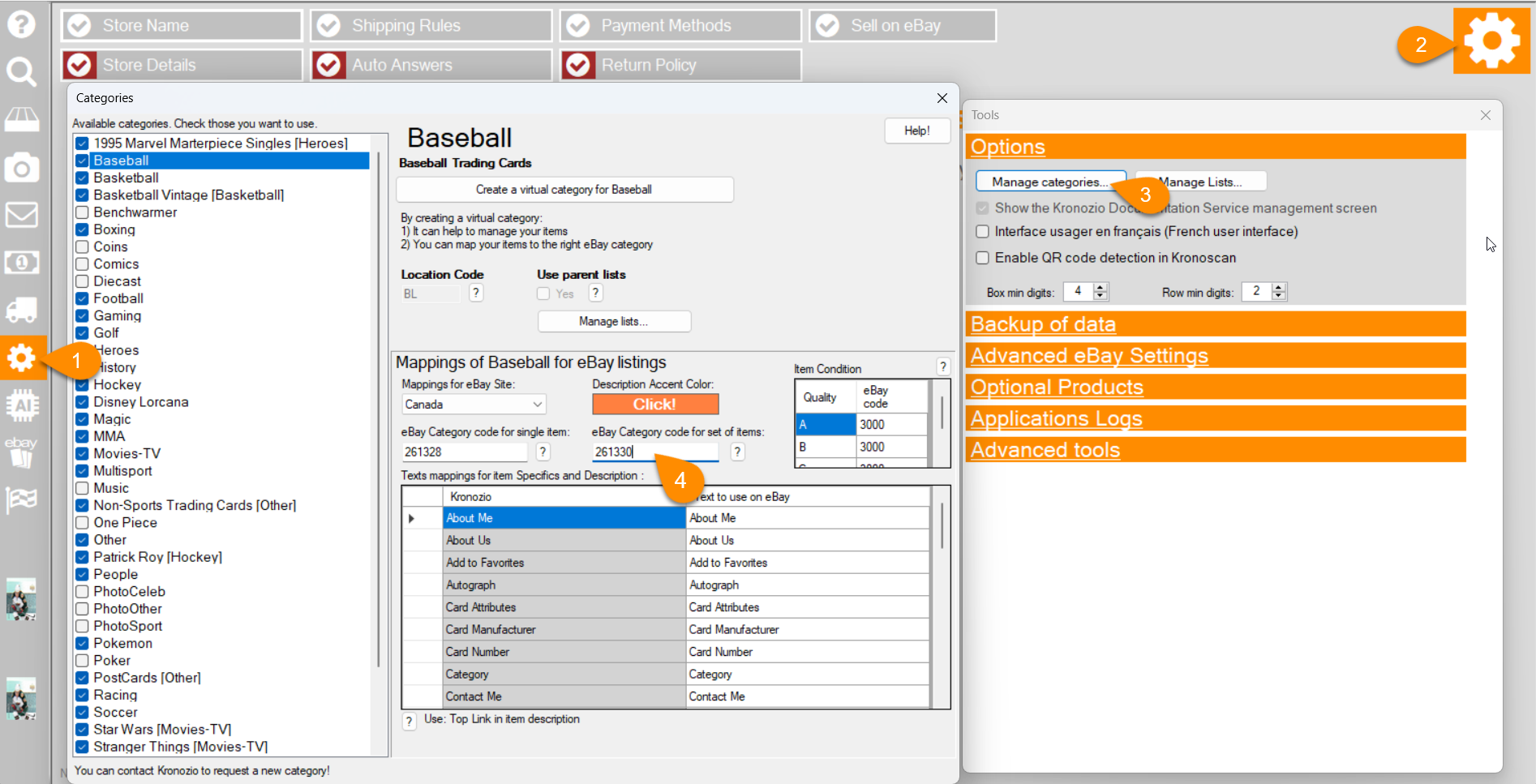Click the help icon beside Use parent lists

pyautogui.click(x=595, y=293)
